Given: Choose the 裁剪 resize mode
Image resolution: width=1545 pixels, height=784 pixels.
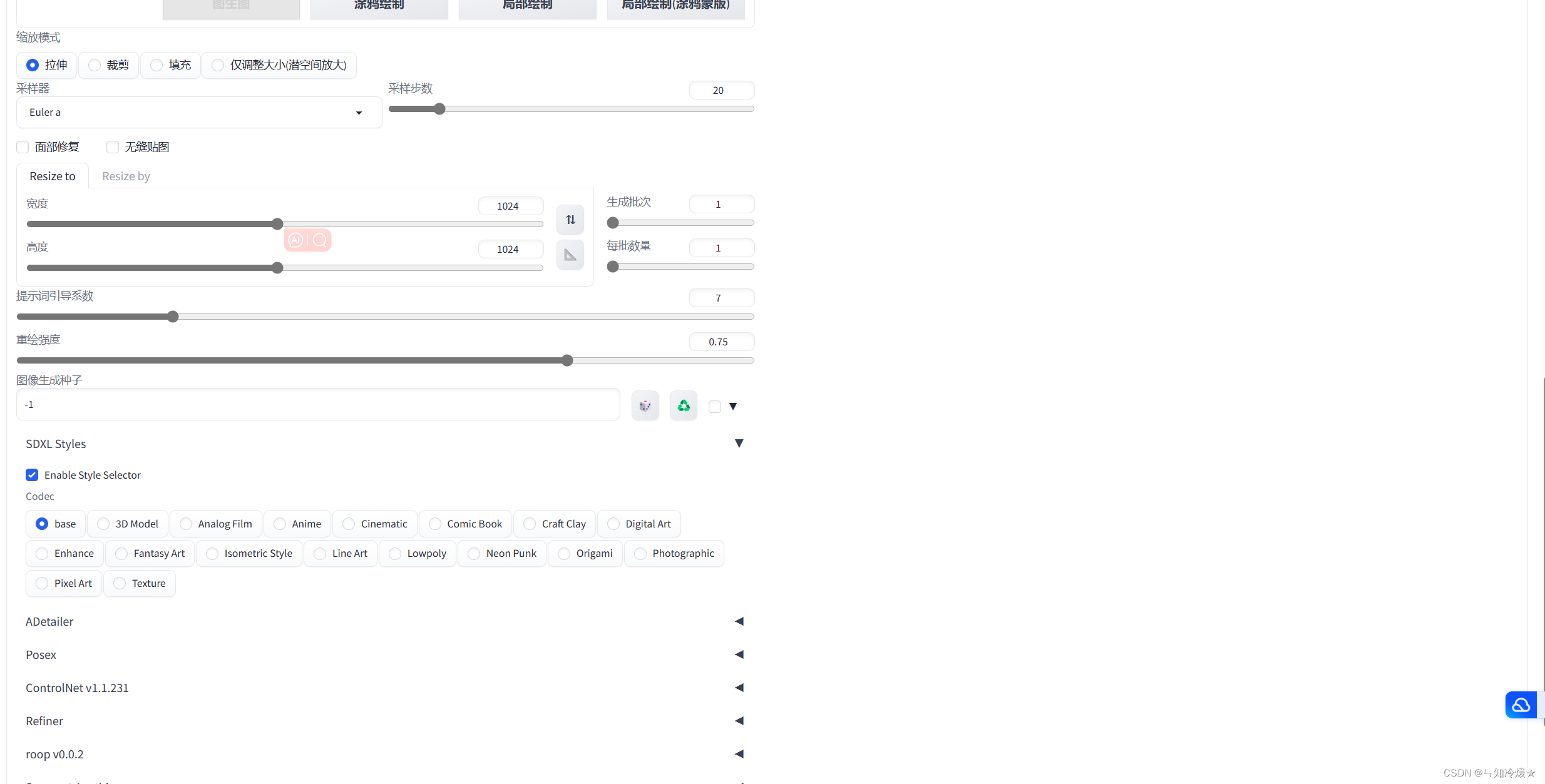Looking at the screenshot, I should pyautogui.click(x=95, y=65).
